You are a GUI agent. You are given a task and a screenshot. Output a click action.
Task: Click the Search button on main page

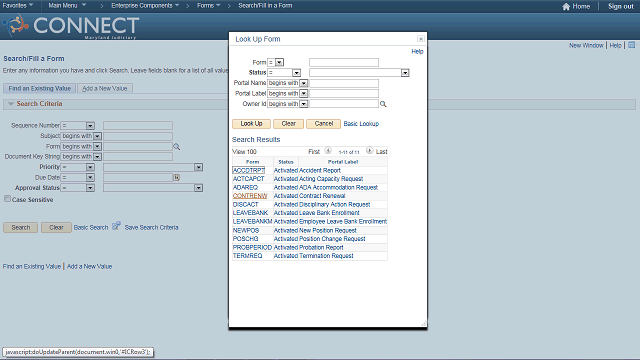click(20, 227)
